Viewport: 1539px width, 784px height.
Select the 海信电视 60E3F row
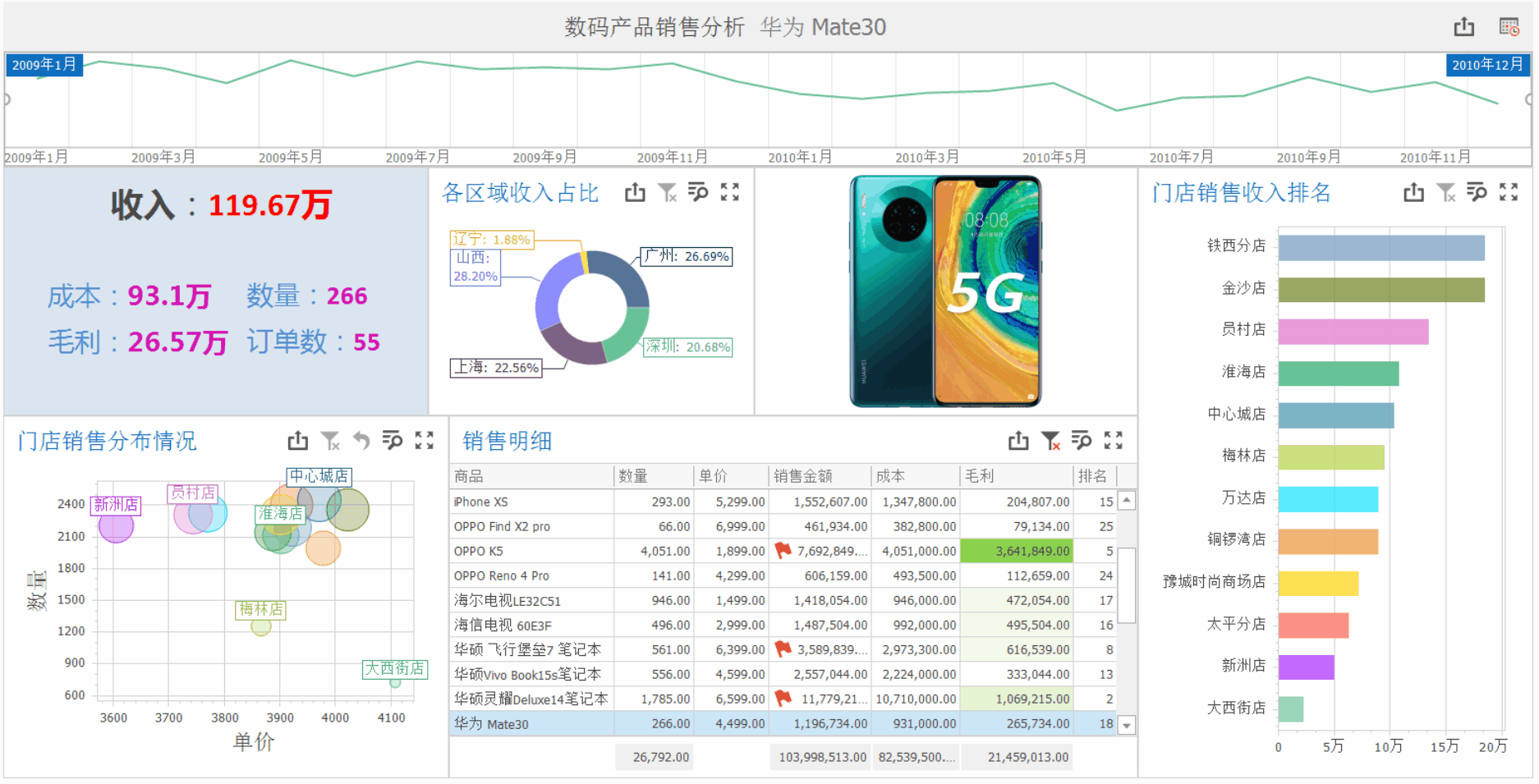(x=783, y=625)
